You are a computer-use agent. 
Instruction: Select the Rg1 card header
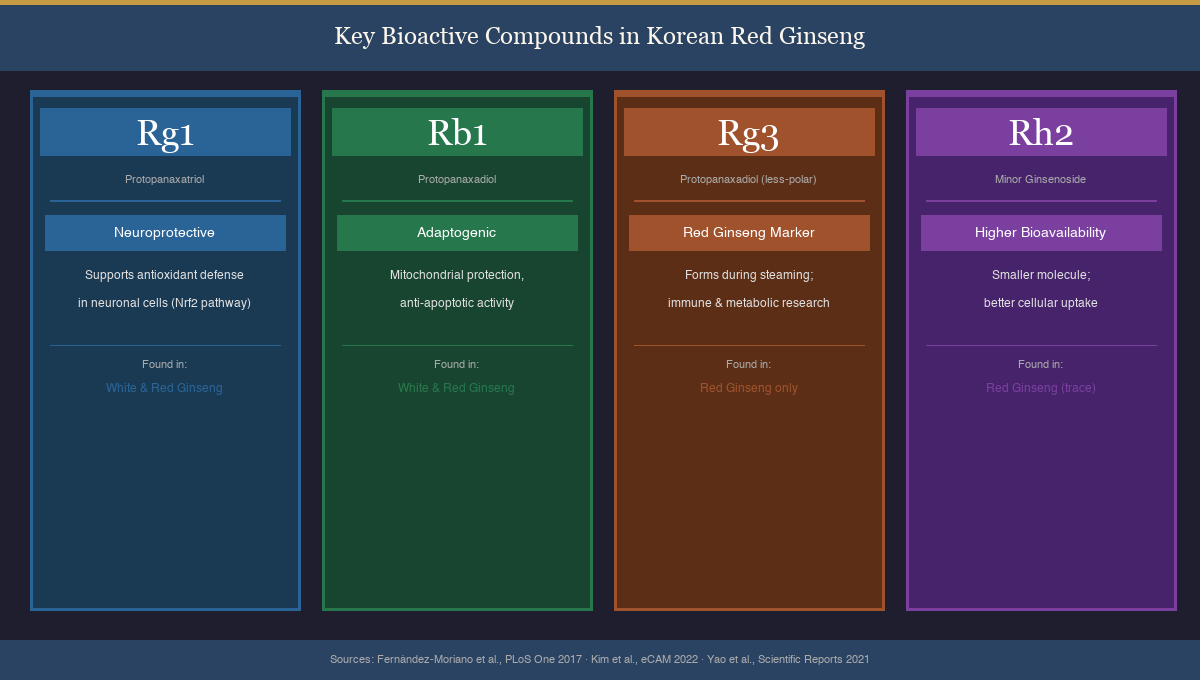(165, 132)
